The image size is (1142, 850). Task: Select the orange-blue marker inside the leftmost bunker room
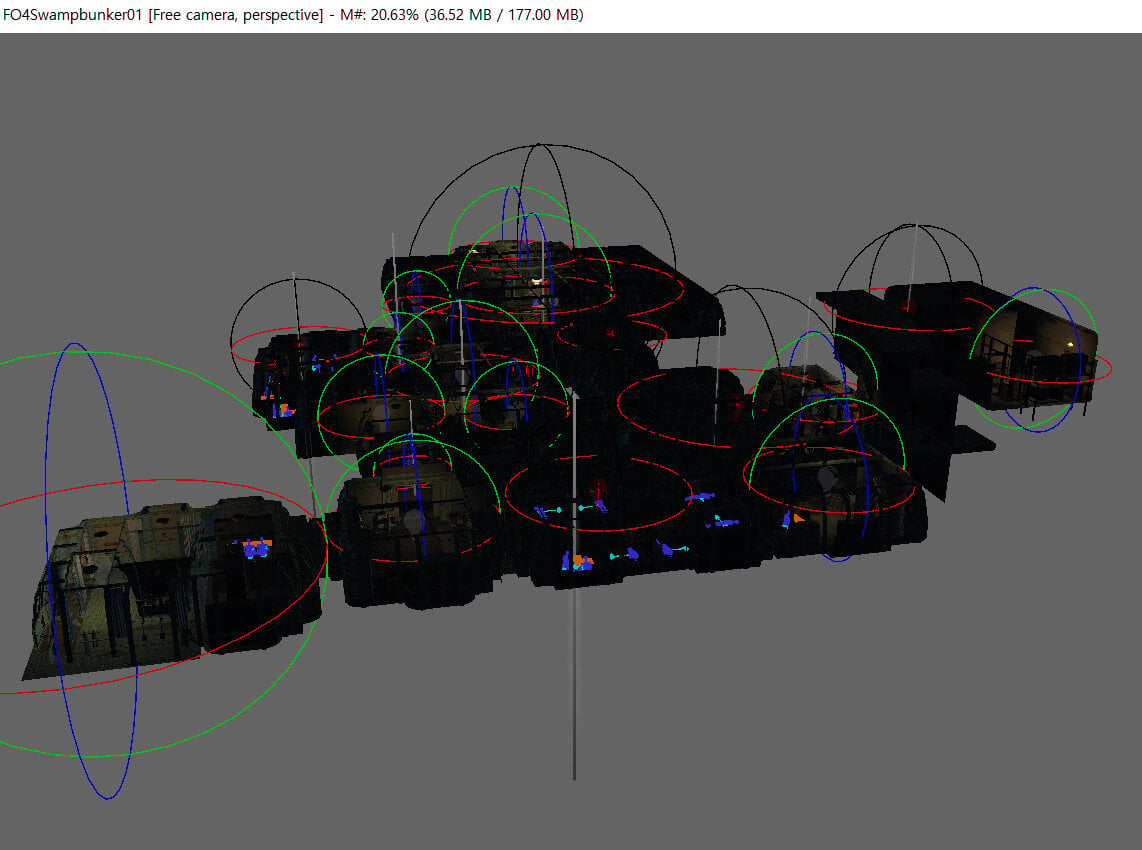(x=255, y=548)
